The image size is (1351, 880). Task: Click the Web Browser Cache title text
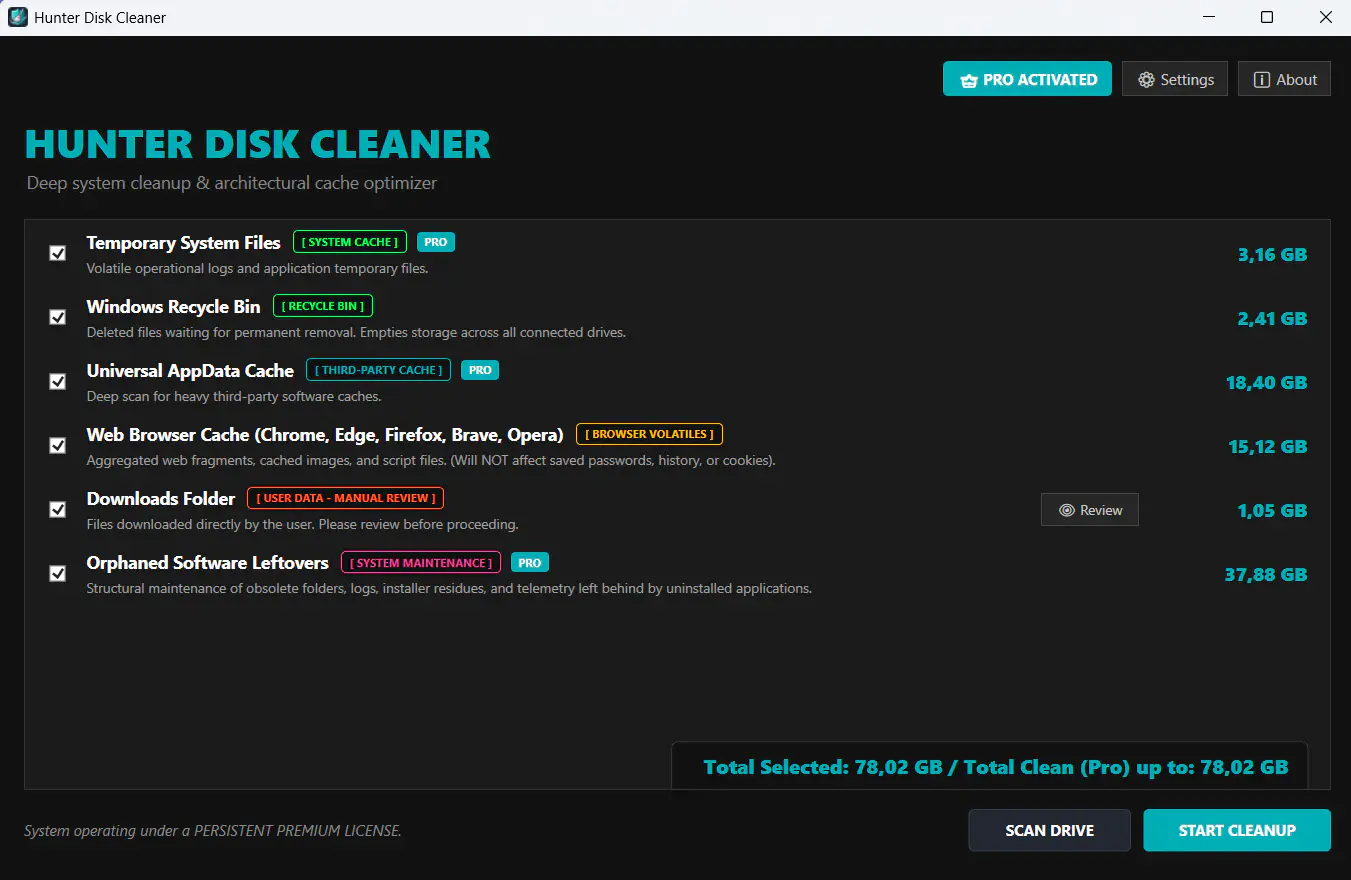325,435
